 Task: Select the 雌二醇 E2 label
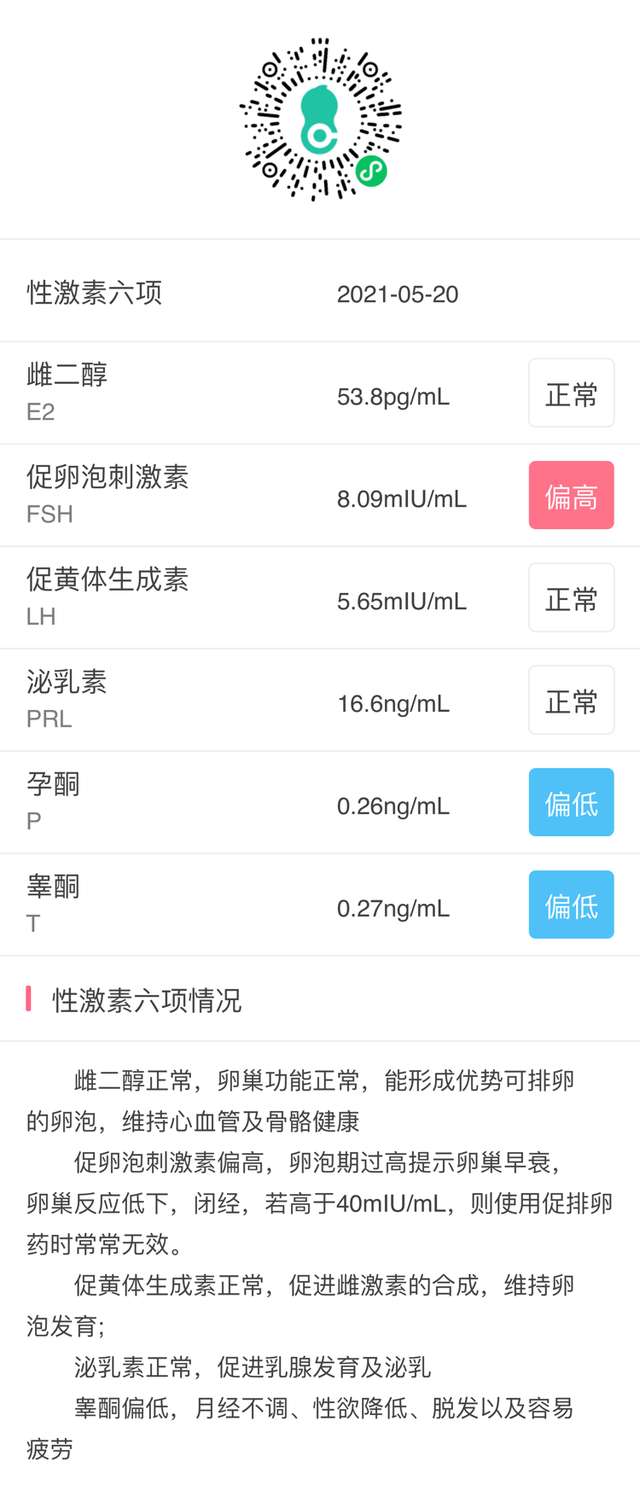pyautogui.click(x=67, y=392)
